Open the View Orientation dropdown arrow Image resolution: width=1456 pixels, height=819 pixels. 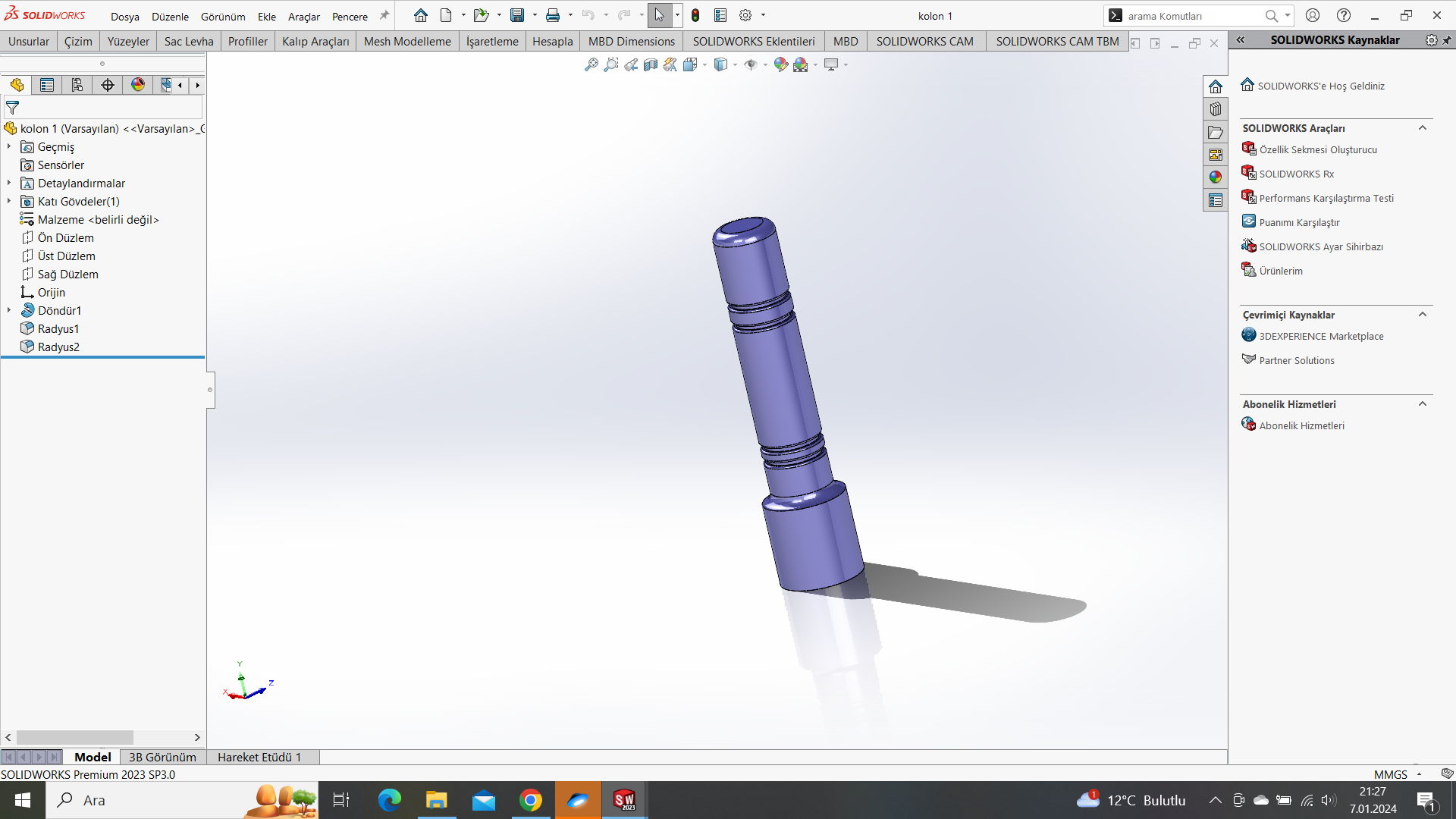pyautogui.click(x=705, y=64)
